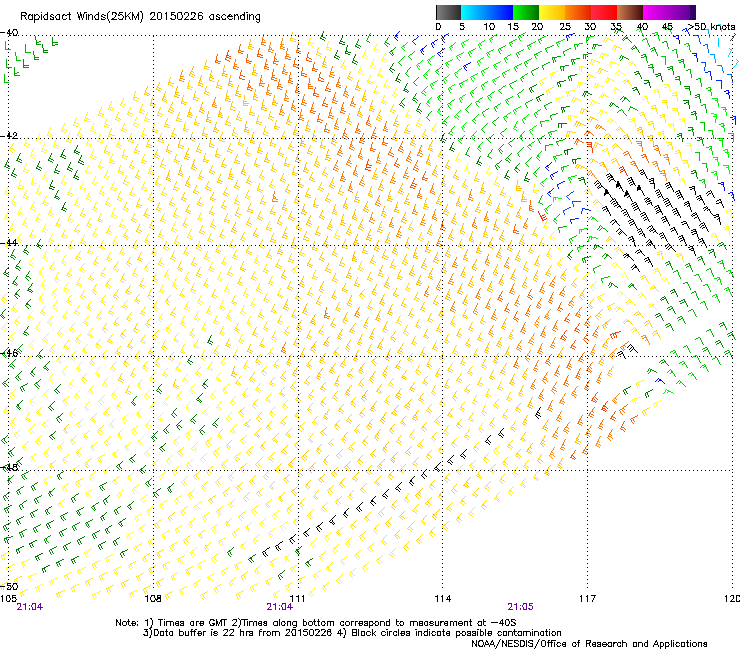Click the '114' longitude axis label

[442, 599]
